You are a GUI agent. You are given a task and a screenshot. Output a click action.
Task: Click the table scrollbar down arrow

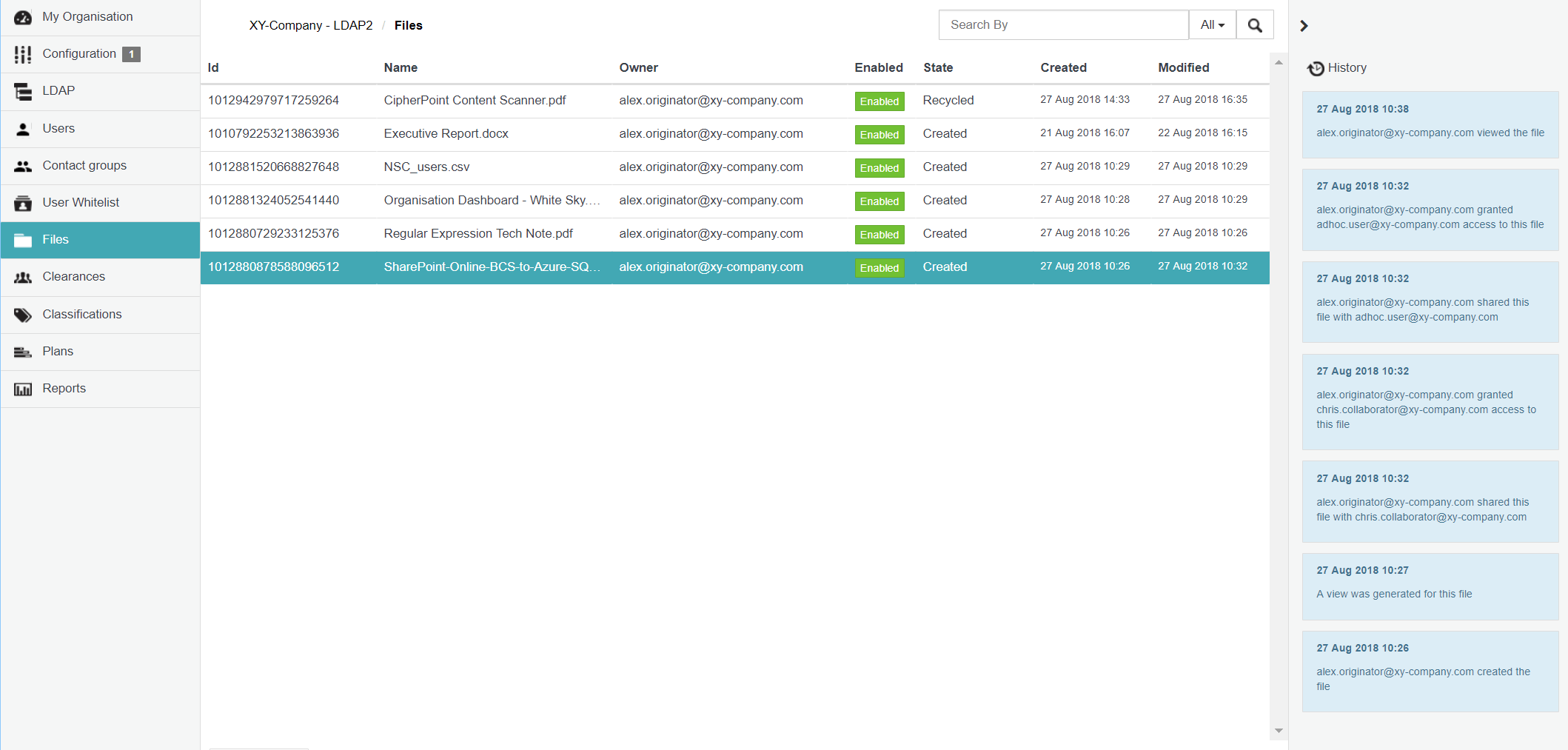pos(1279,731)
